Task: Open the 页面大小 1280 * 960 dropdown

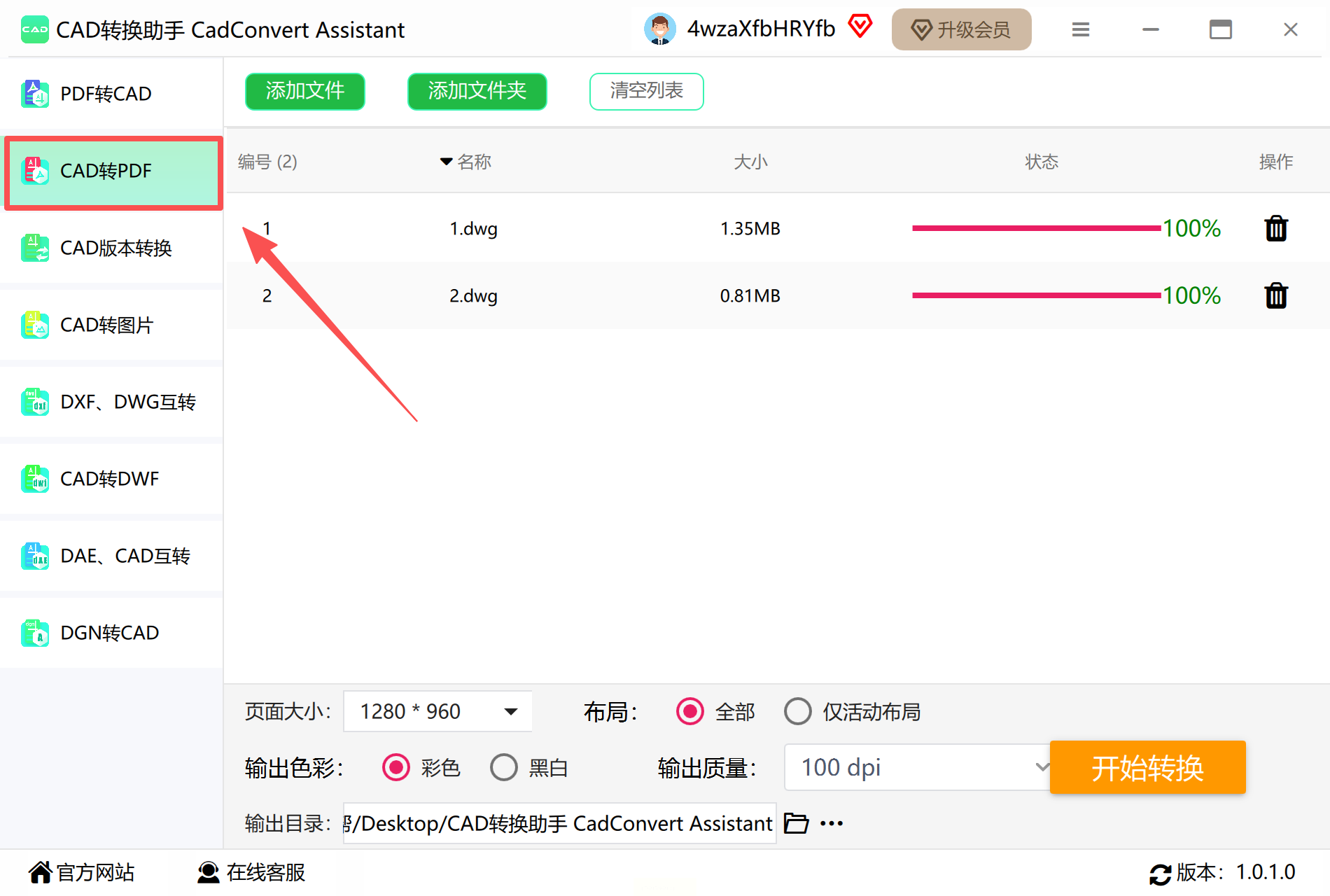Action: point(437,712)
